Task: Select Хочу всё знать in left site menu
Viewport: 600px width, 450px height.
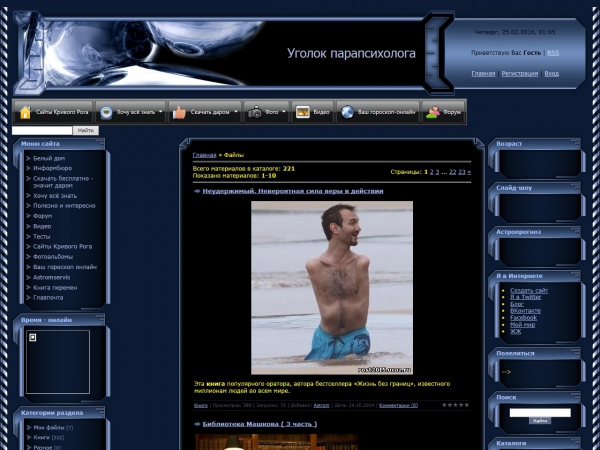Action: tap(55, 196)
